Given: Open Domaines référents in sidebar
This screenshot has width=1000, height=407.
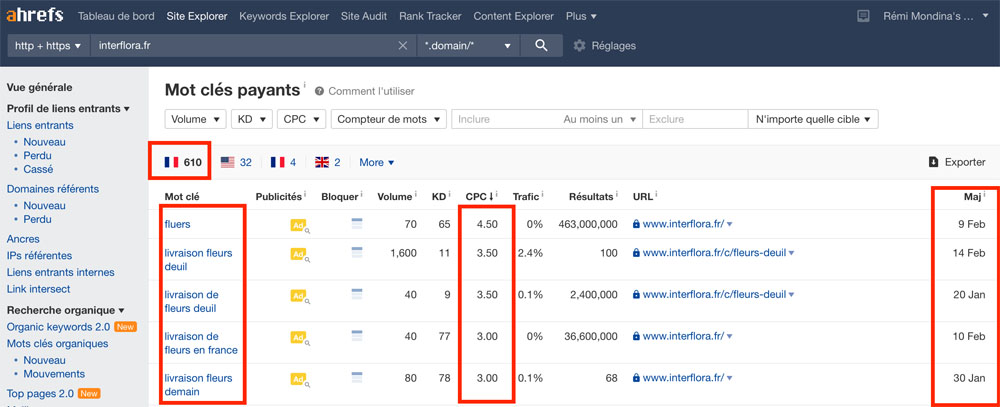Looking at the screenshot, I should coord(53,189).
